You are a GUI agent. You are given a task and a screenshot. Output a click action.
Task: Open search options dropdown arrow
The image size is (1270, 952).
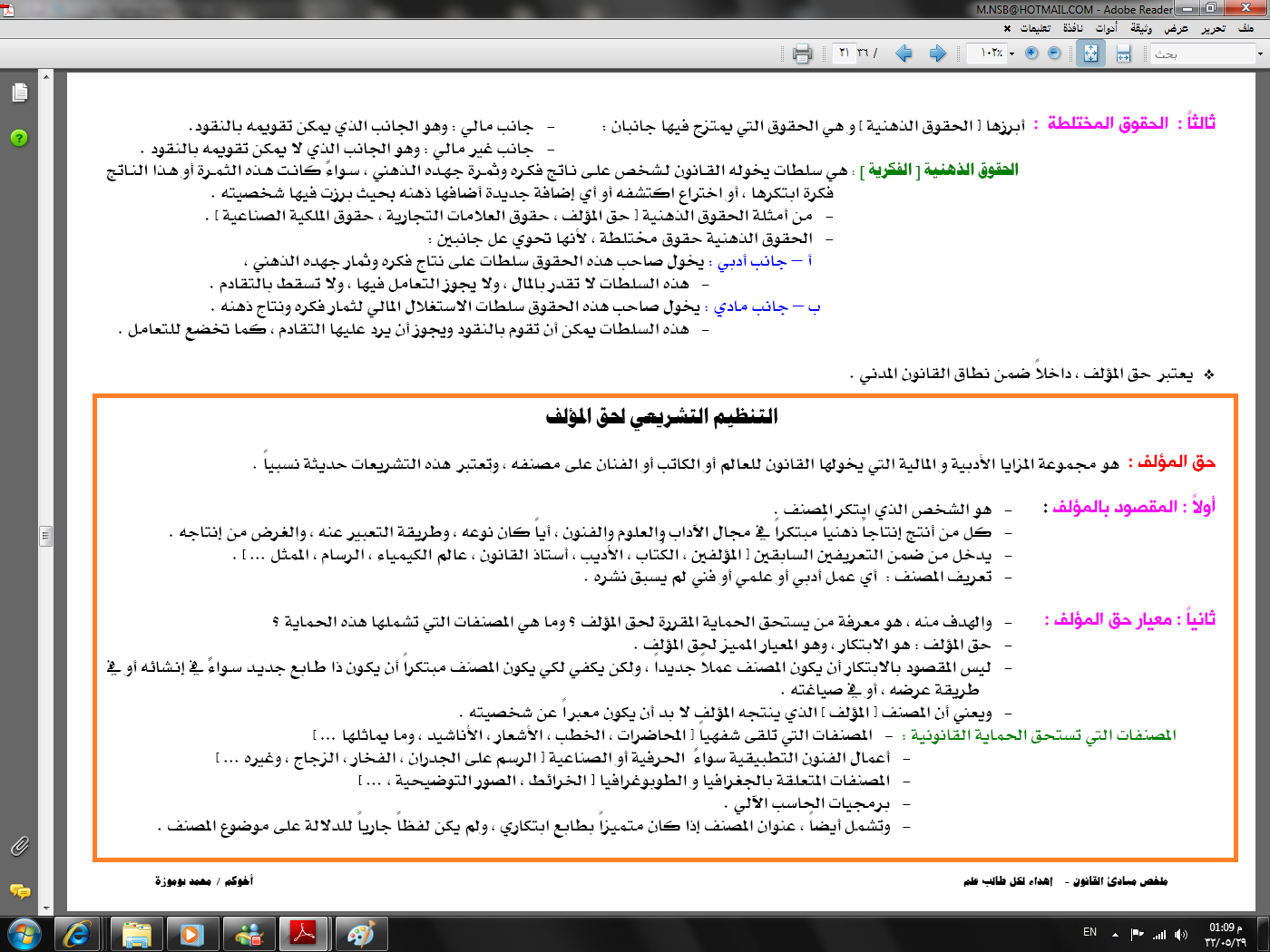(1260, 53)
